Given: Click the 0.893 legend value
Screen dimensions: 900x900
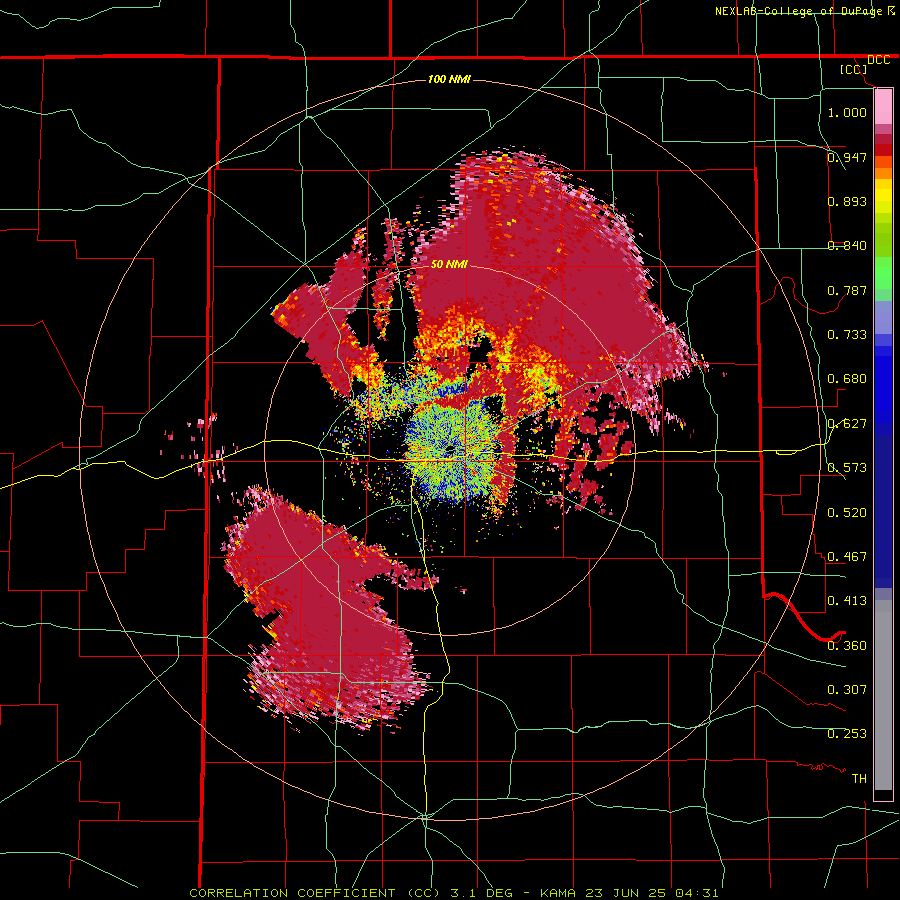Looking at the screenshot, I should [847, 201].
